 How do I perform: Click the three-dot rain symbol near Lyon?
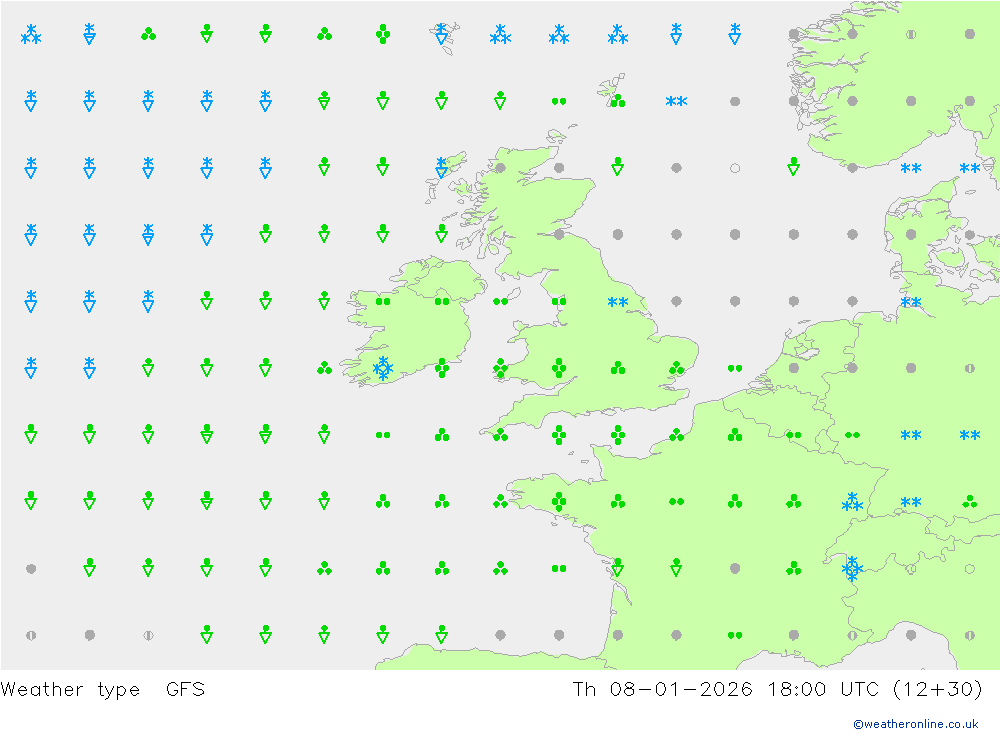tap(793, 568)
